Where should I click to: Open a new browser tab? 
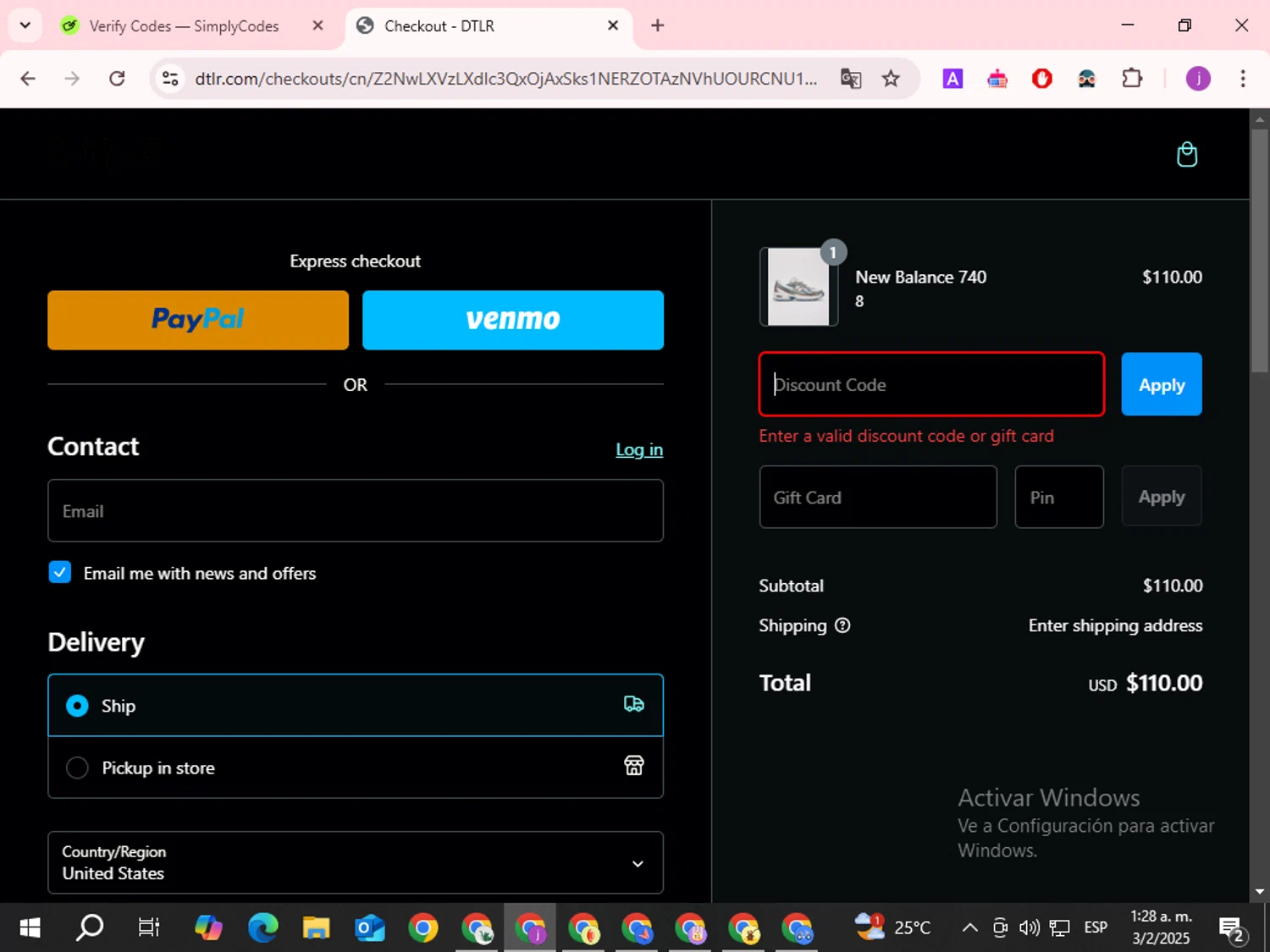(x=658, y=25)
